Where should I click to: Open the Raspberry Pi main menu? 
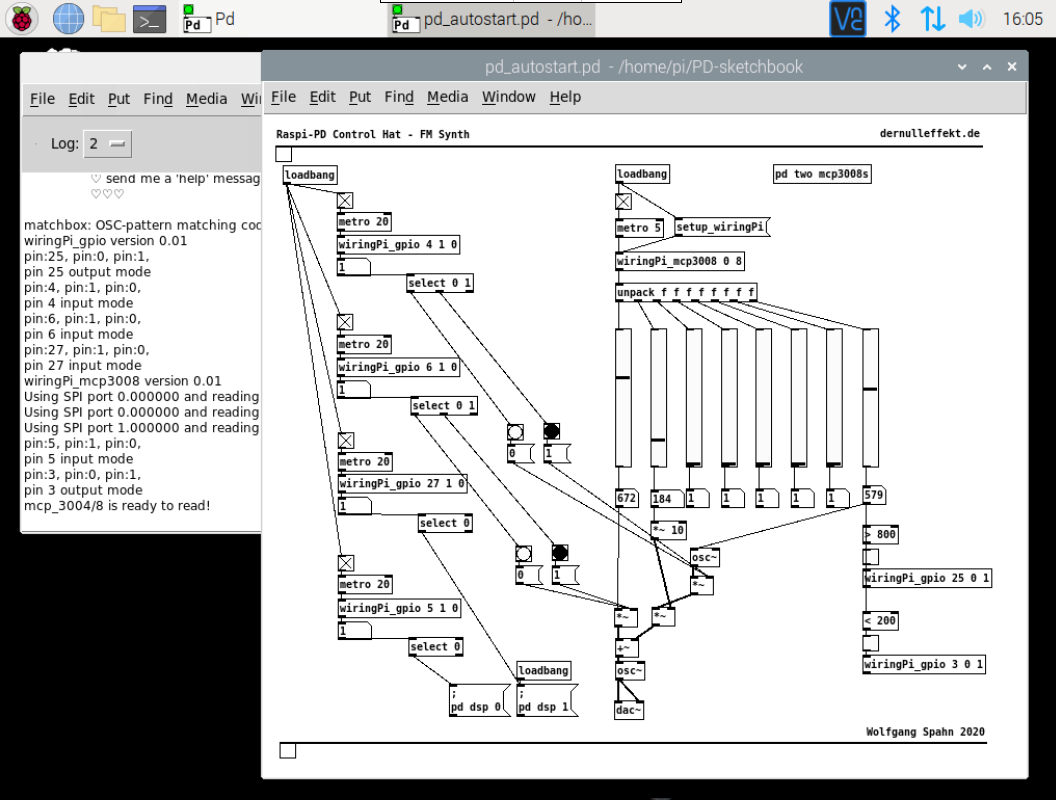click(22, 18)
